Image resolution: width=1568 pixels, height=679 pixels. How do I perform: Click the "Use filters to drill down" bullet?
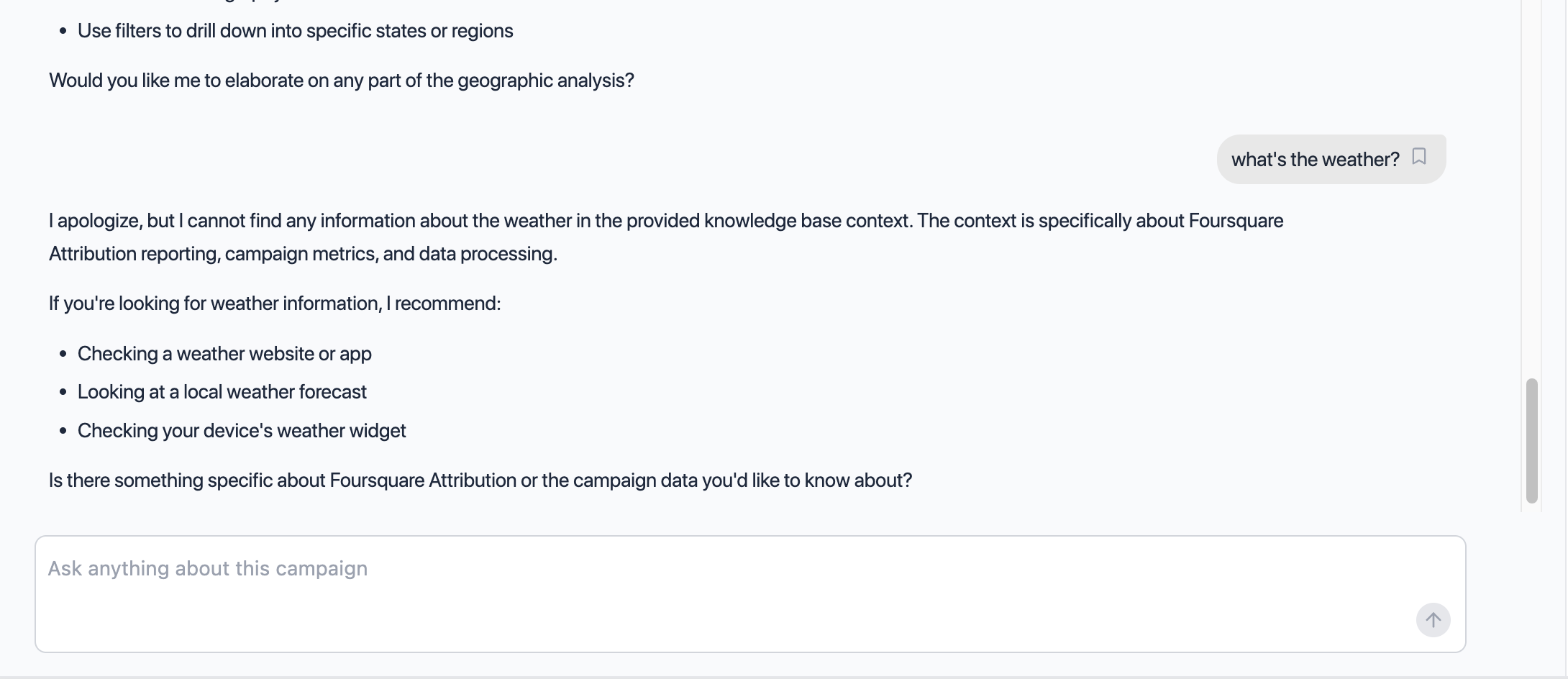tap(295, 31)
